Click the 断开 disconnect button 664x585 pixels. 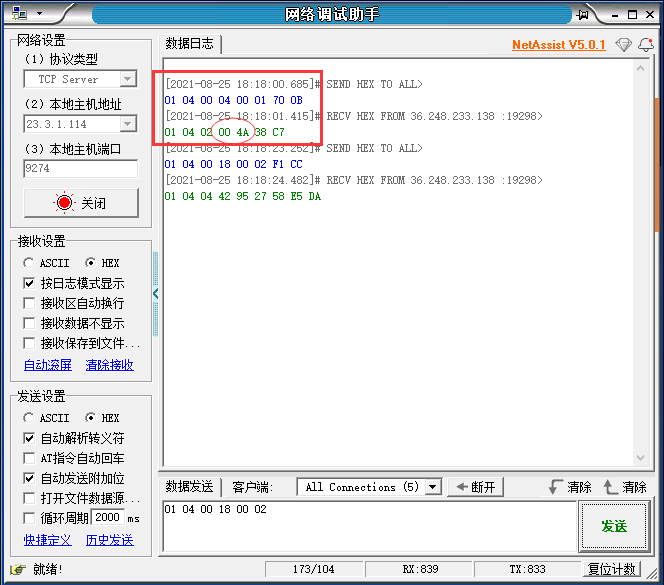tap(476, 487)
